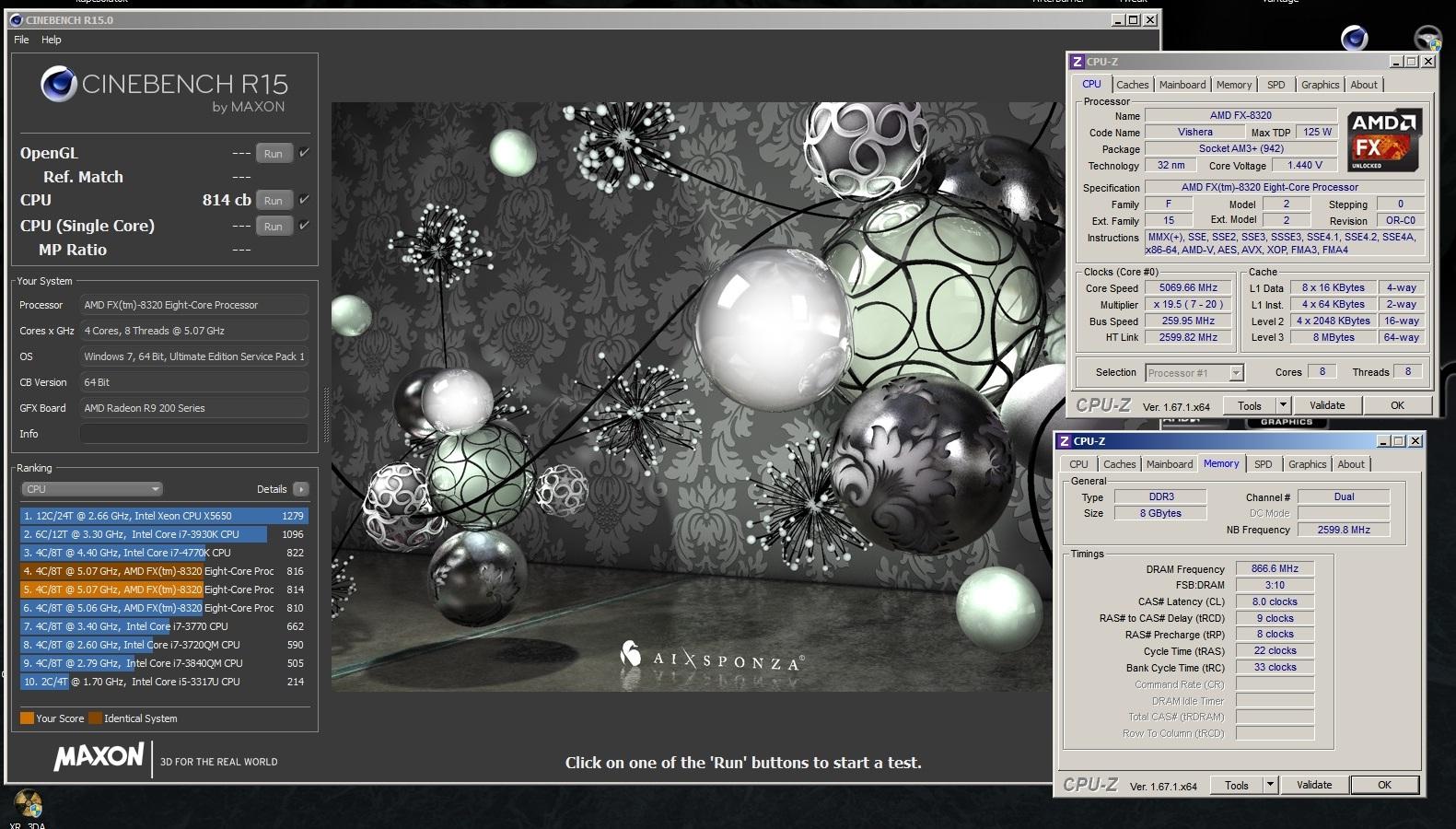Open About tab in the lower CPU-Z window

click(x=1351, y=464)
